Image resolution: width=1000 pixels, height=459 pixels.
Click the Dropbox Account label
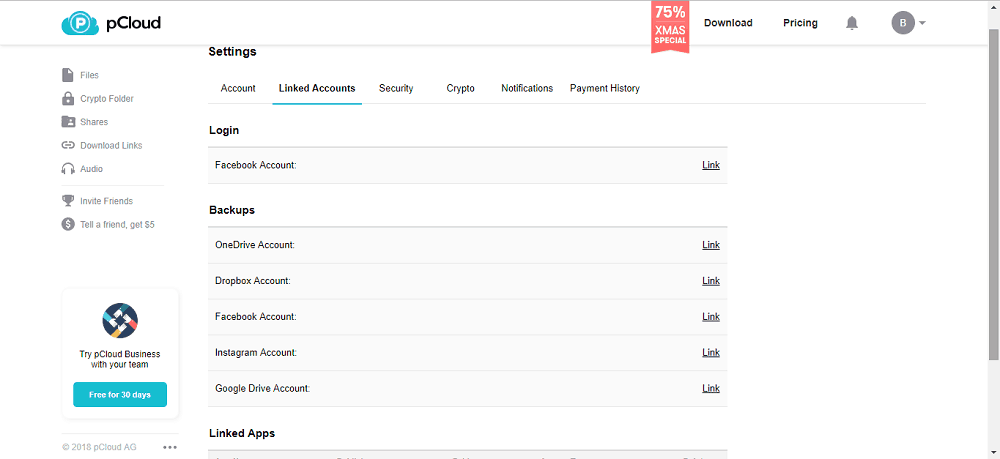click(253, 281)
